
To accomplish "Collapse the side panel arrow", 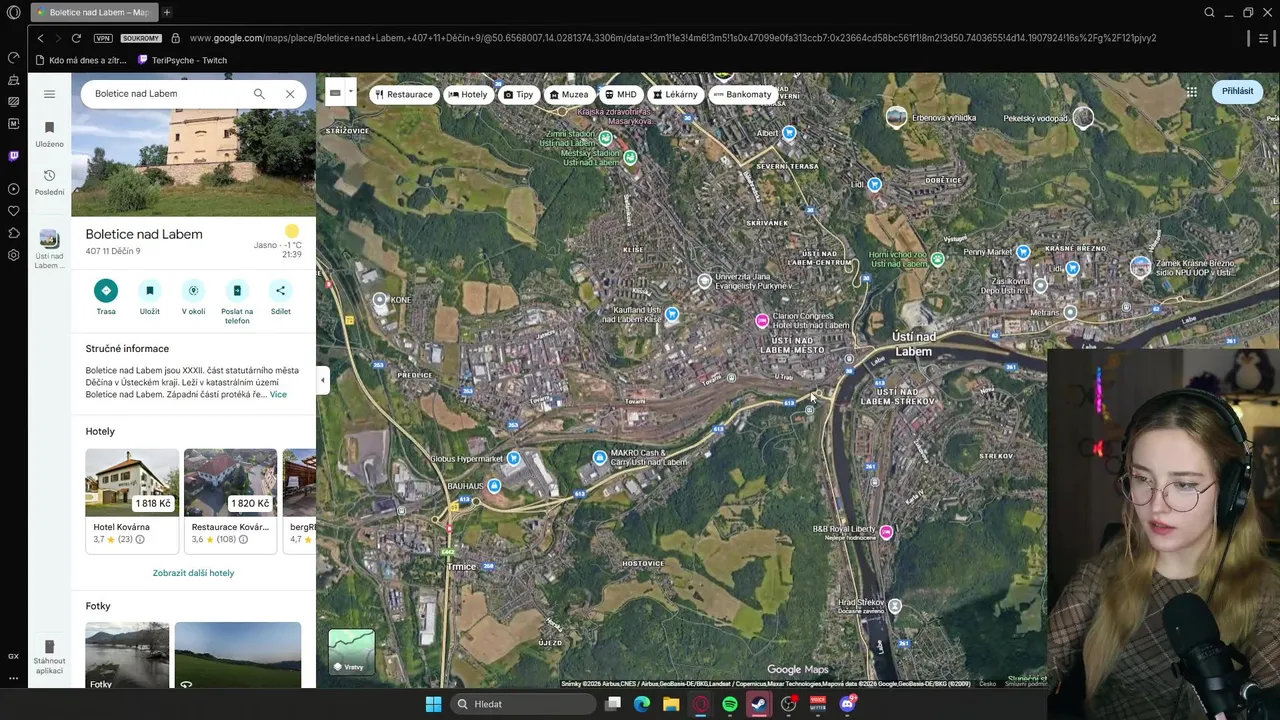I will point(322,380).
